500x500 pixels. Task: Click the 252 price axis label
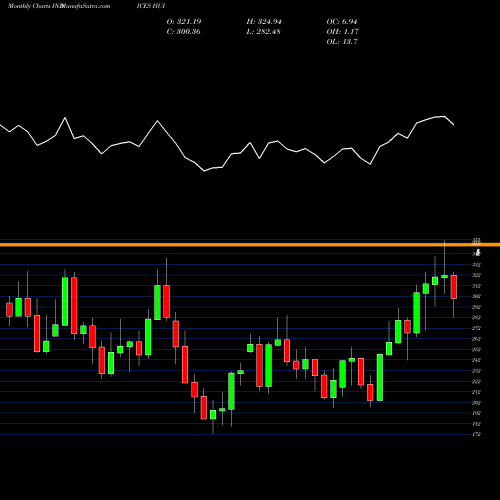(x=476, y=350)
